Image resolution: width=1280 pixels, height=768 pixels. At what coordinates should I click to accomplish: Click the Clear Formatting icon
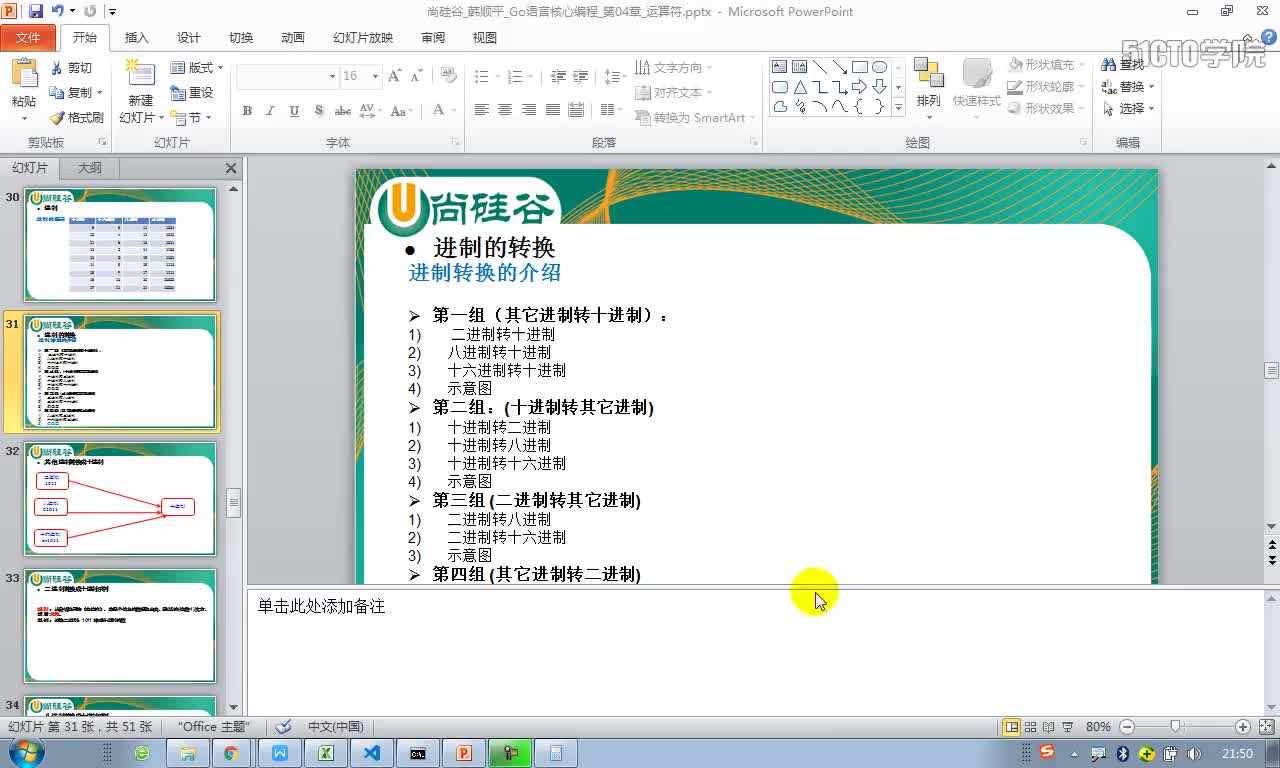coord(448,76)
